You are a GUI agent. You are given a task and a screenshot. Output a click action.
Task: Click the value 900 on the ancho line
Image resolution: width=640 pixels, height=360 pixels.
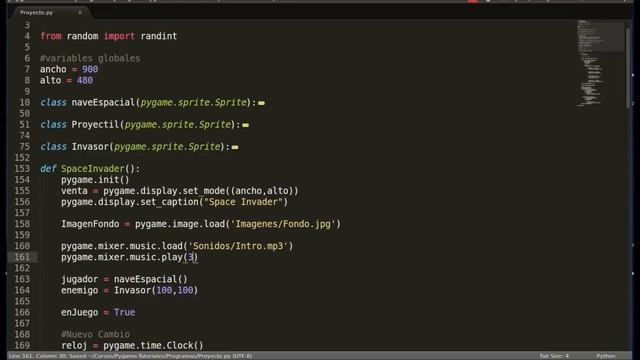point(90,69)
